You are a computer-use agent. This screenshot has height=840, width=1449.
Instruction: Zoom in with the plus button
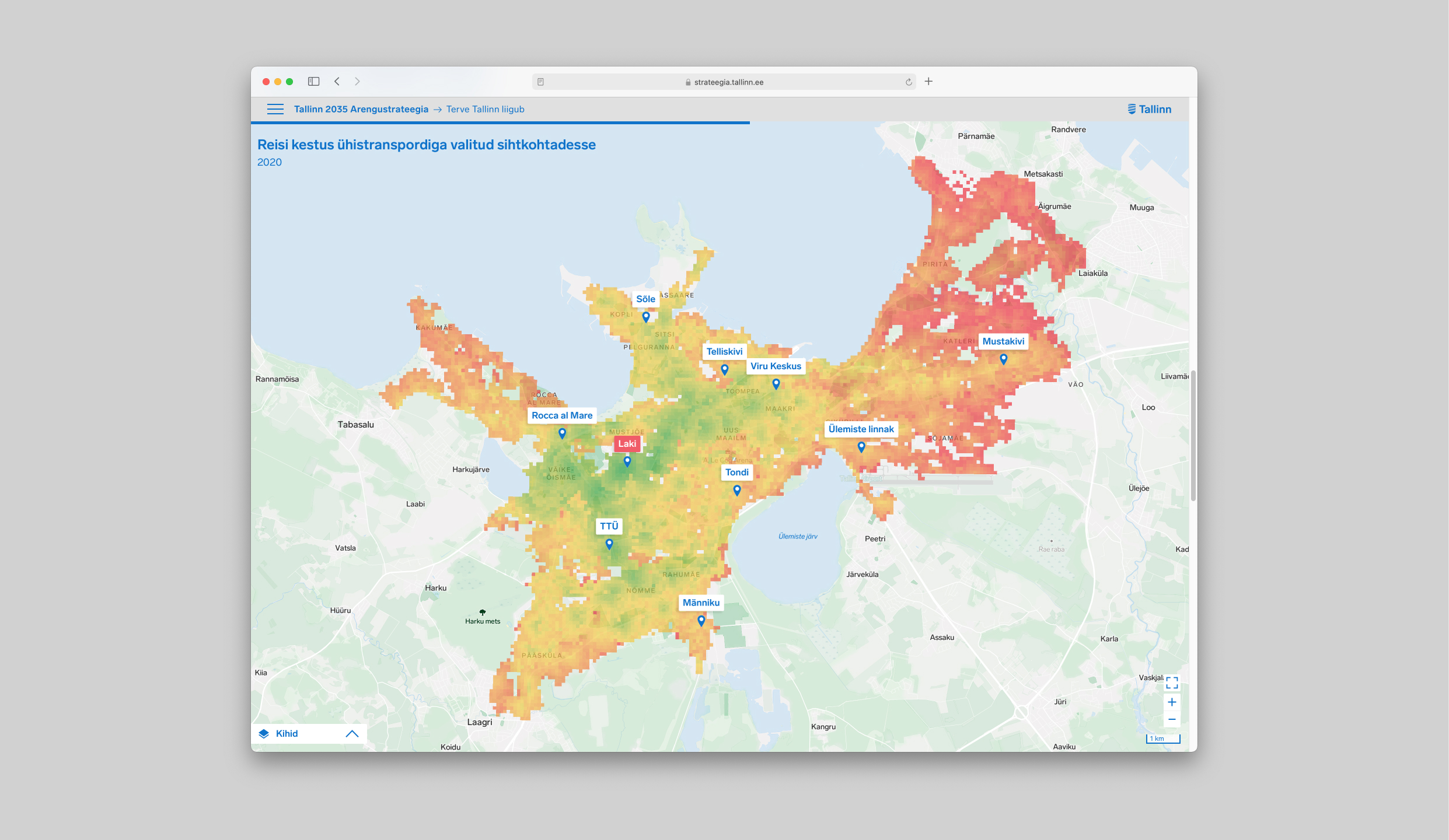click(1171, 702)
